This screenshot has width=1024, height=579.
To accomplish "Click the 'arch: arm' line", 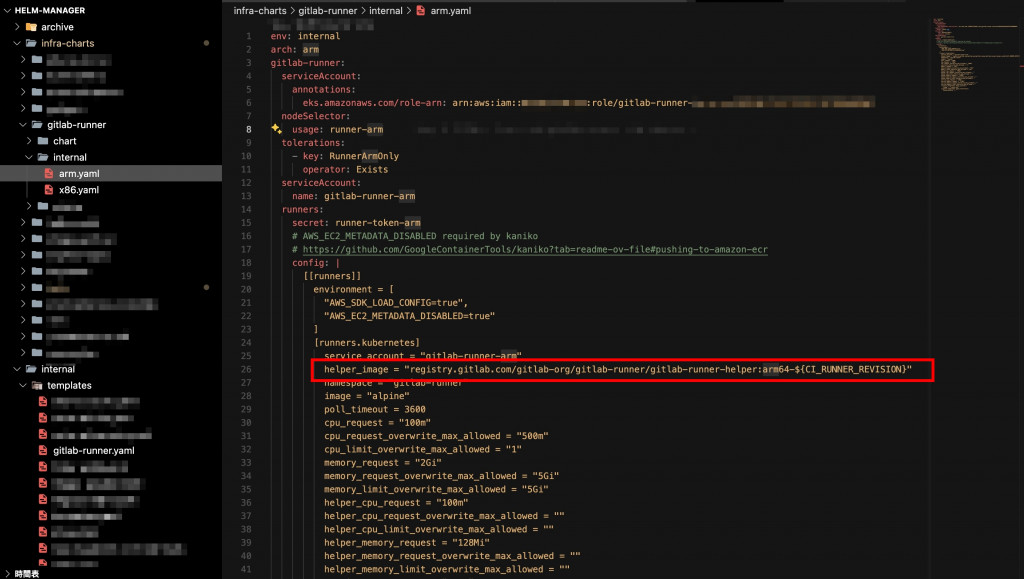I will pos(295,50).
